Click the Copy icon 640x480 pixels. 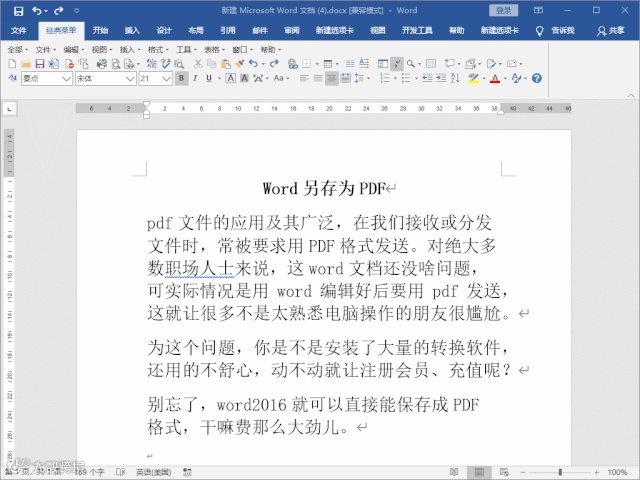coord(211,64)
